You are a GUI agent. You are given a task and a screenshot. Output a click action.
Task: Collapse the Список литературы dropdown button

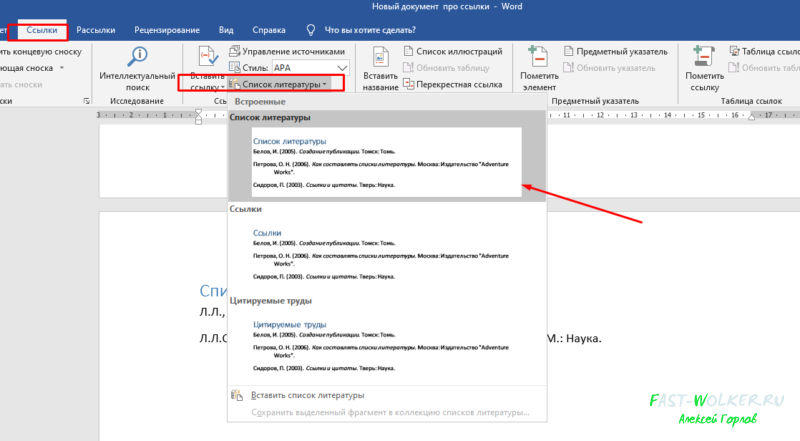[x=278, y=84]
